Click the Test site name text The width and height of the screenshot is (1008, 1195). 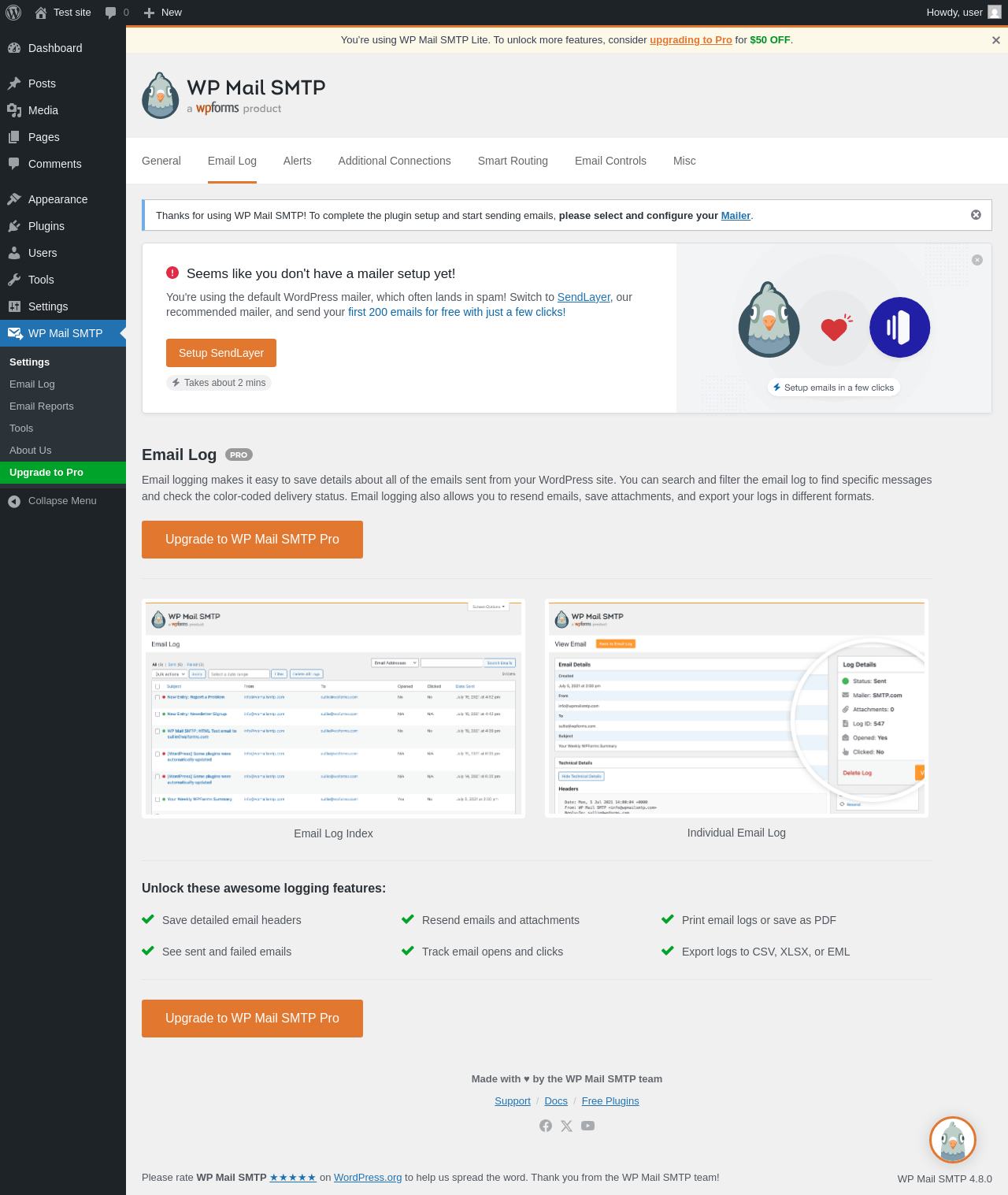72,13
